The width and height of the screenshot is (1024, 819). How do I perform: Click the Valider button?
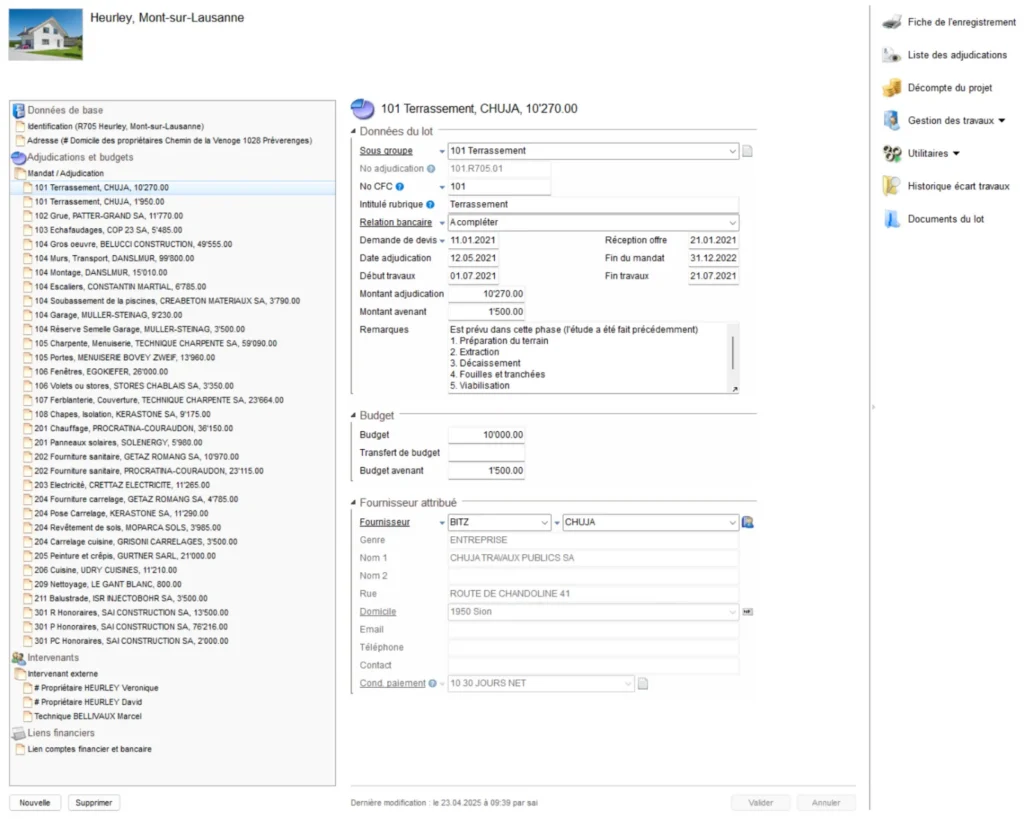760,803
